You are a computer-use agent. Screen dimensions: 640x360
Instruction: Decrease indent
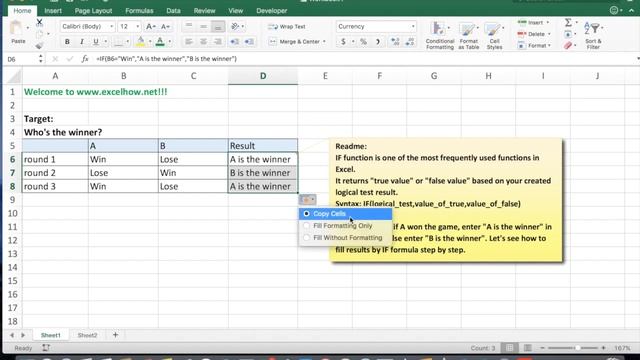click(234, 42)
